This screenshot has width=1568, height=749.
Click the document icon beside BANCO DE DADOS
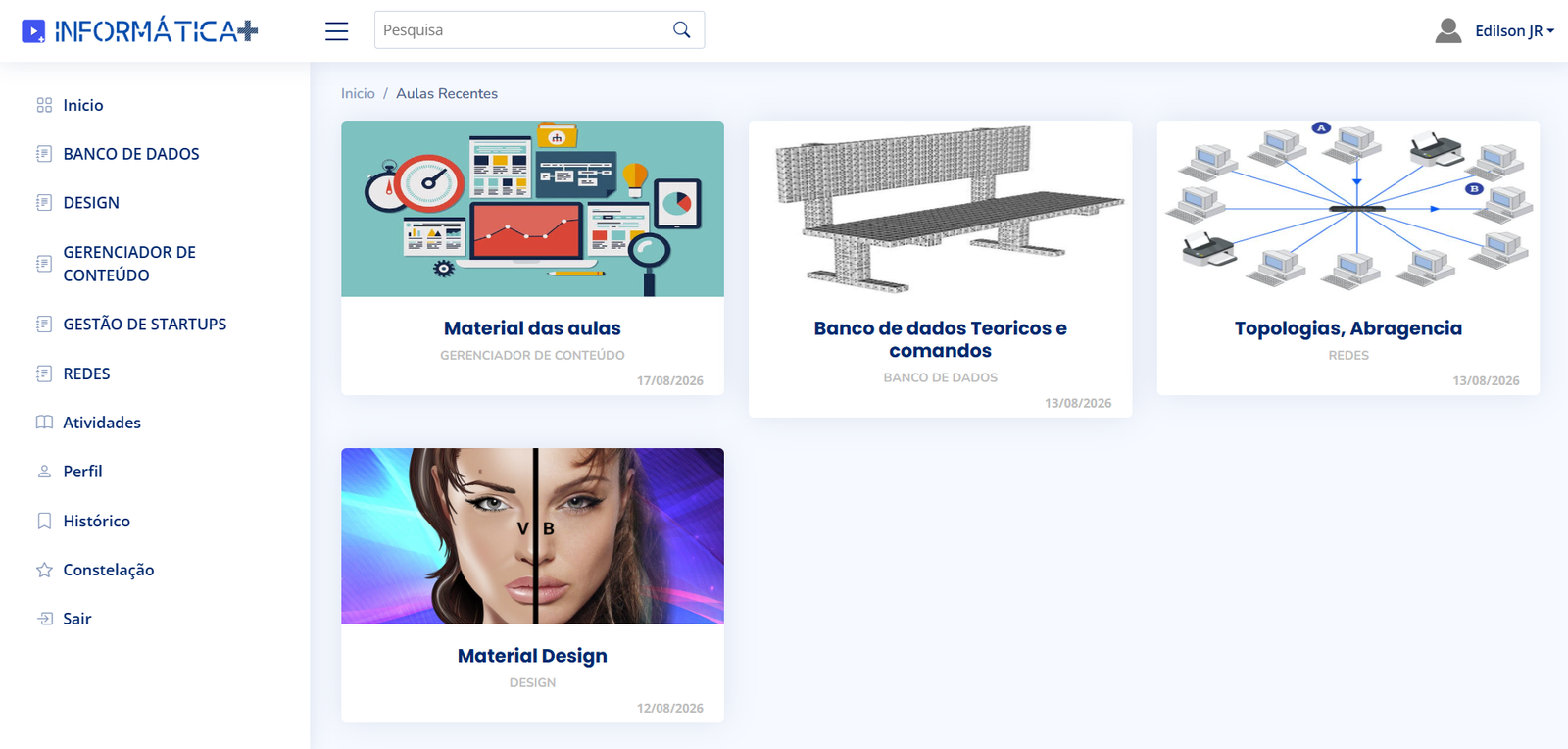44,154
